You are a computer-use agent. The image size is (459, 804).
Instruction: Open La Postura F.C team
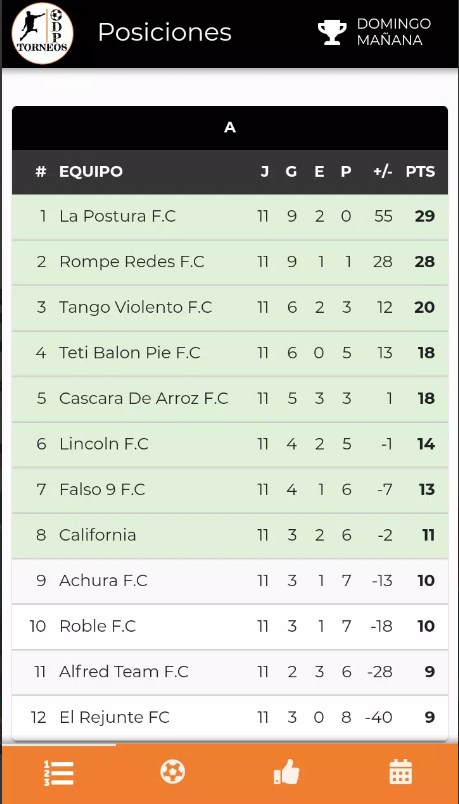click(x=117, y=216)
